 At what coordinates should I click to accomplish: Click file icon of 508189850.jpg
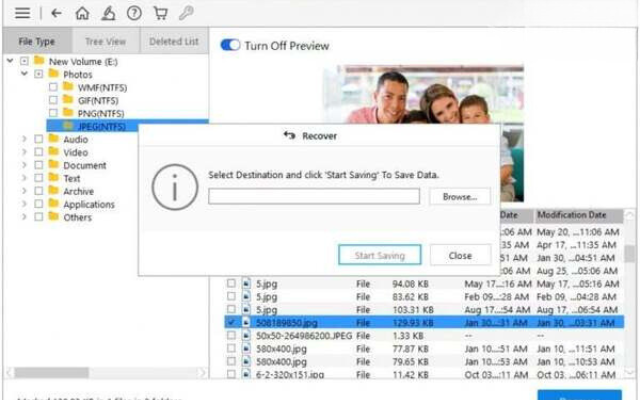pos(246,322)
